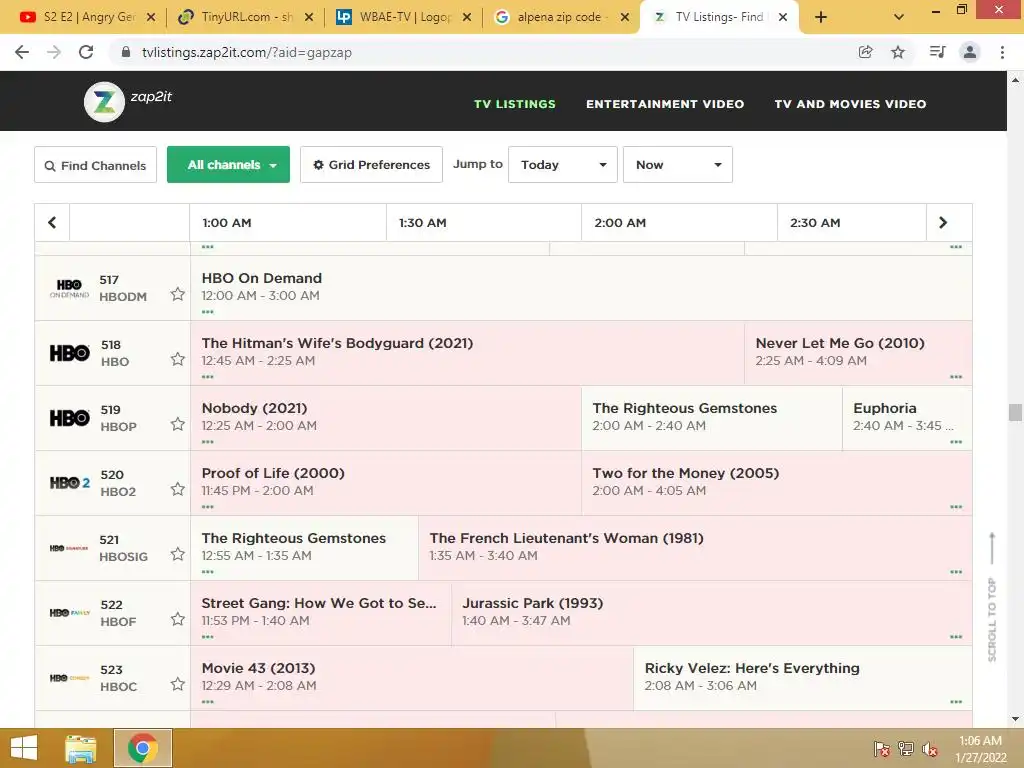1024x768 pixels.
Task: Open the Today date dropdown
Action: coord(562,165)
